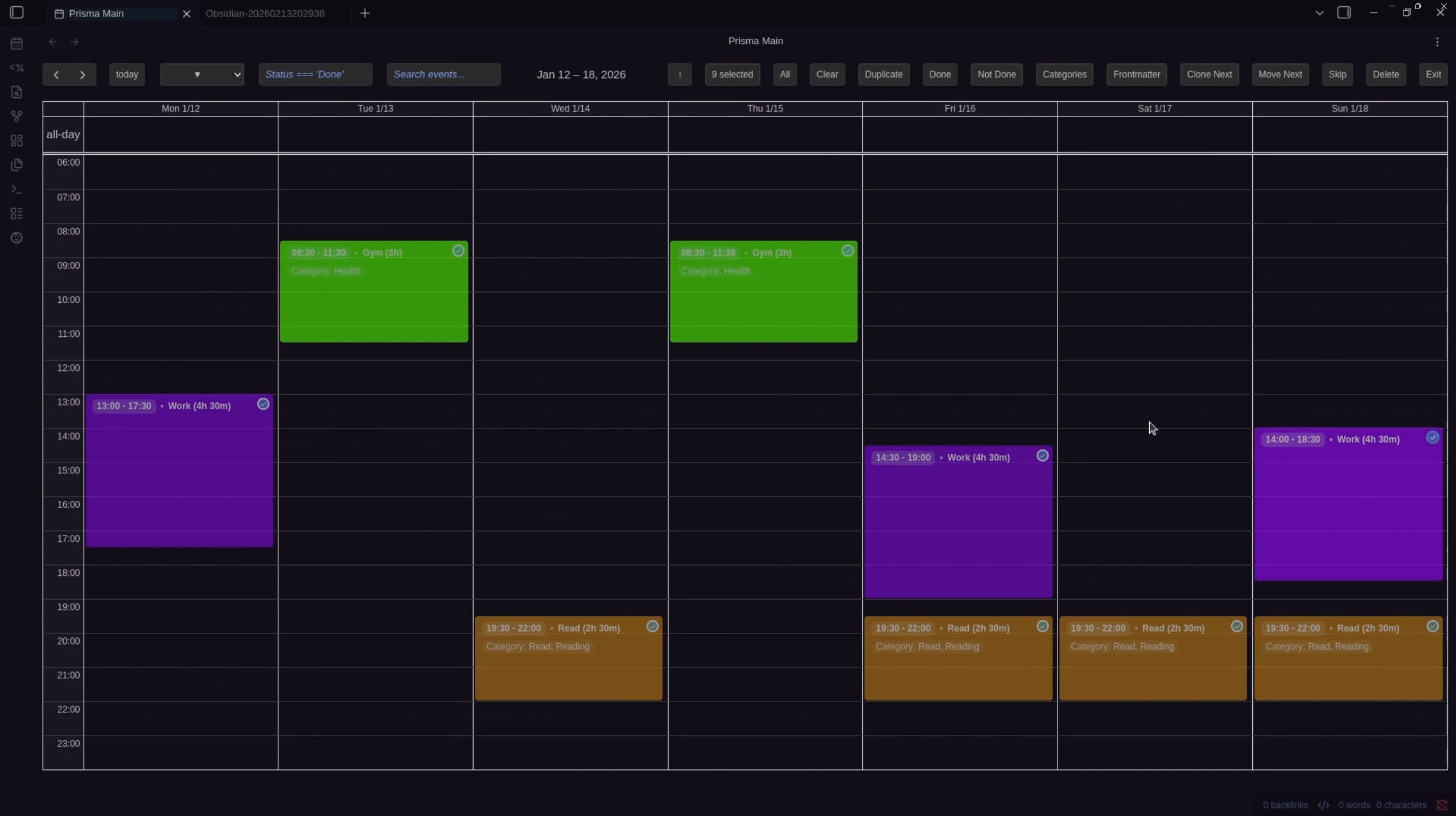Toggle the left sidebar panel icon
The width and height of the screenshot is (1456, 816).
click(x=17, y=13)
